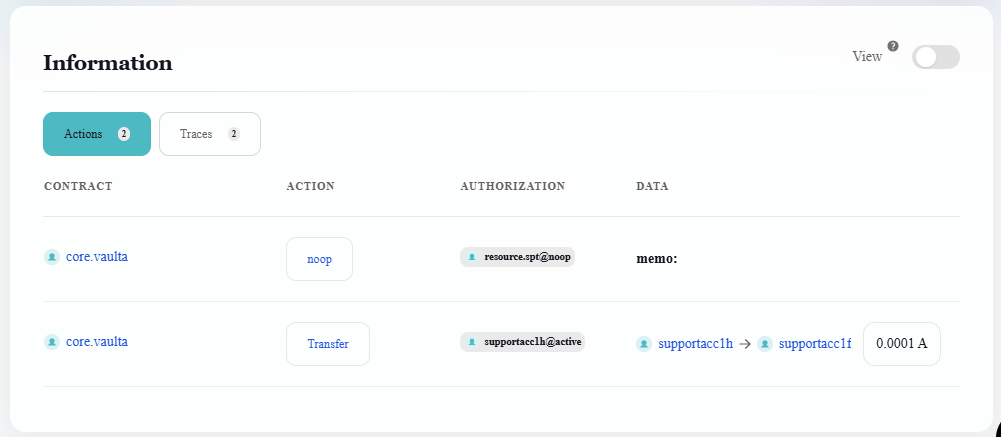
Task: Click account icon beside core.vaulta in noop row
Action: pos(52,257)
